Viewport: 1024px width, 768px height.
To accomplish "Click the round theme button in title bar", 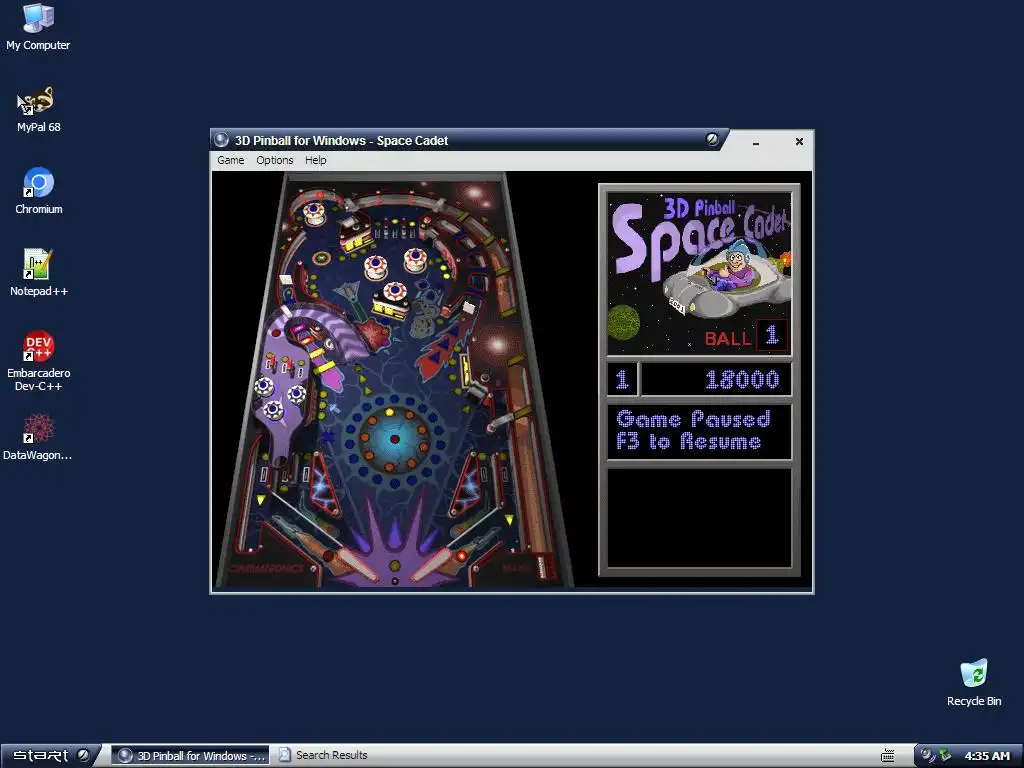I will tap(712, 139).
